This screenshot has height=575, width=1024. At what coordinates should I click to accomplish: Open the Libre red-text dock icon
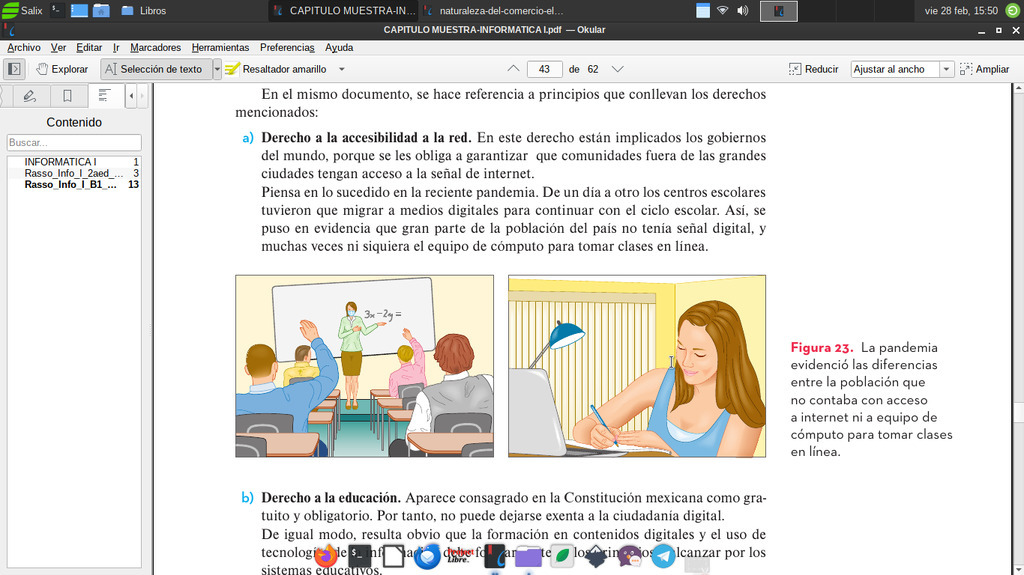(460, 556)
